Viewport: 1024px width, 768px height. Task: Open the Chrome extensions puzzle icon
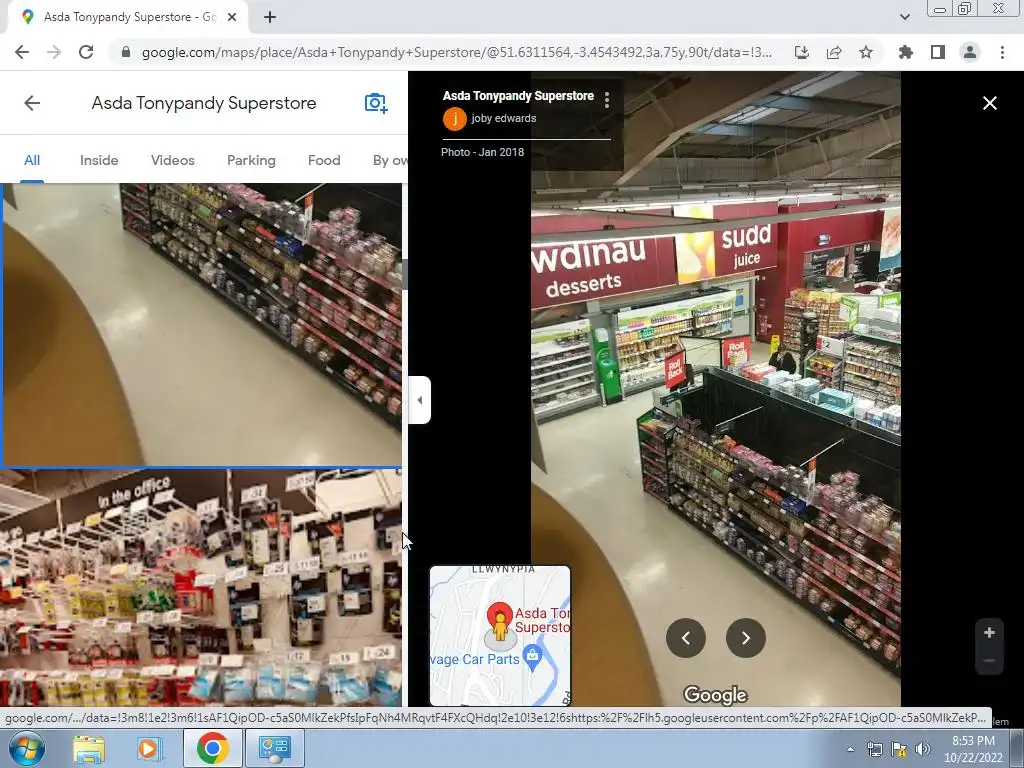click(906, 52)
